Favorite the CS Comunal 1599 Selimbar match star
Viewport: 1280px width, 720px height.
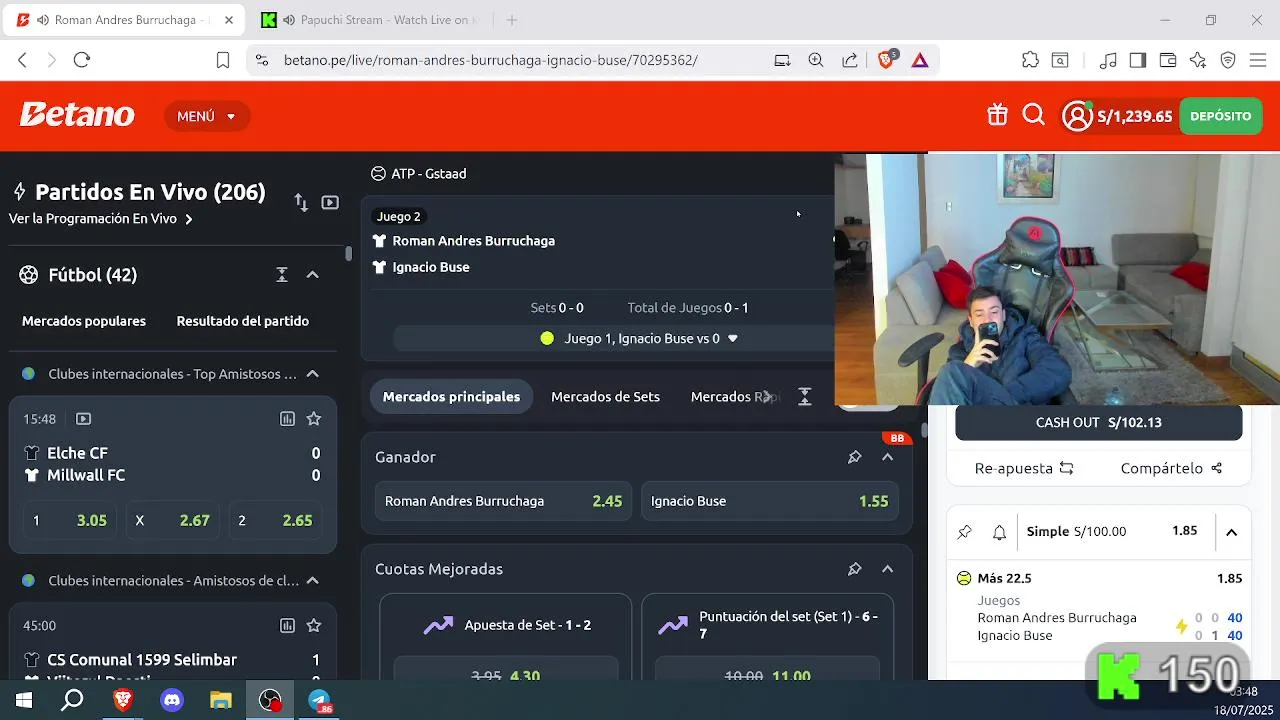pyautogui.click(x=314, y=626)
